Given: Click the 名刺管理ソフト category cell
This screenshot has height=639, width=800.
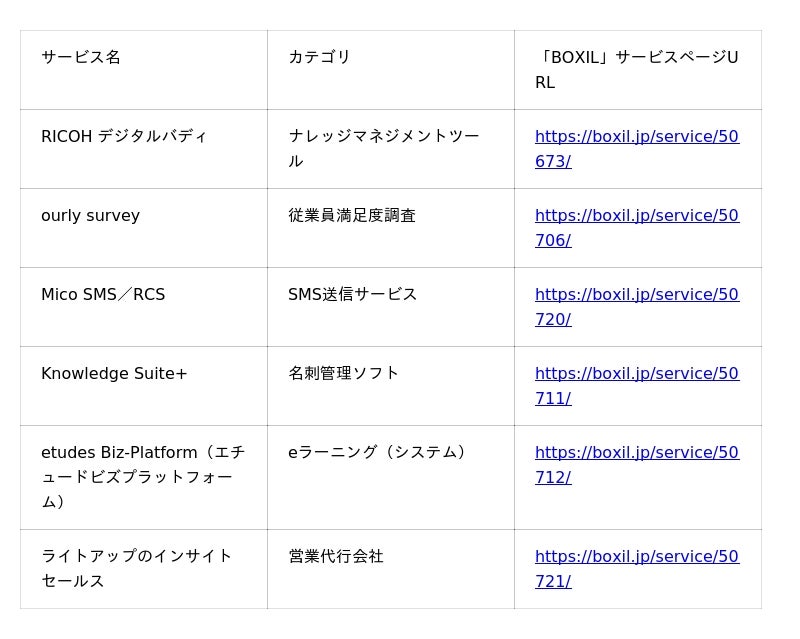Looking at the screenshot, I should [x=343, y=374].
